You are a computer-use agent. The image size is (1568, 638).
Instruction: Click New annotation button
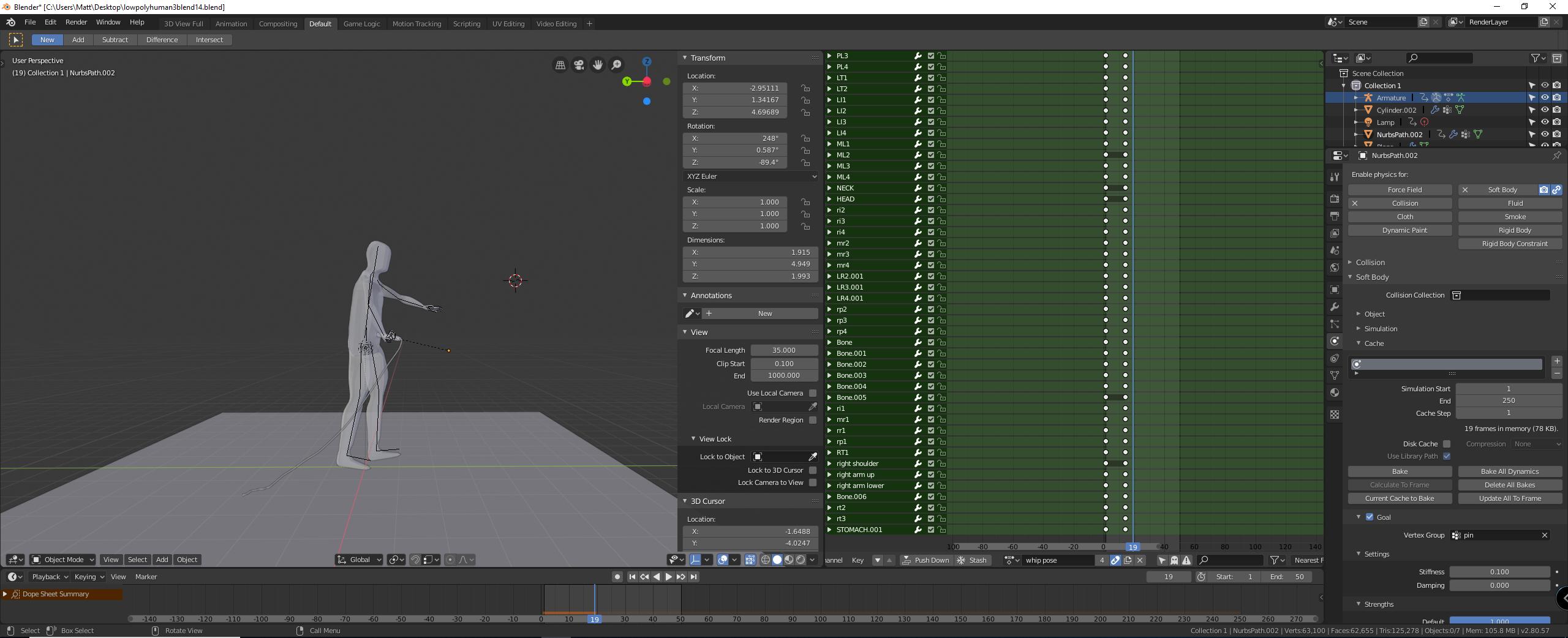point(759,313)
